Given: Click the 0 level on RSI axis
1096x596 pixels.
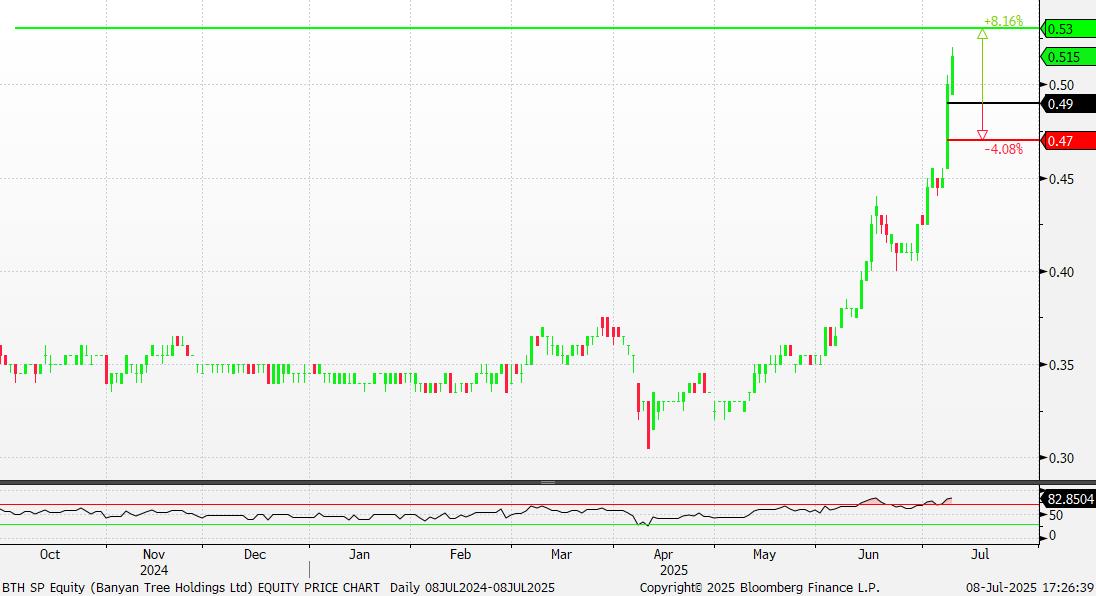Looking at the screenshot, I should (1052, 536).
